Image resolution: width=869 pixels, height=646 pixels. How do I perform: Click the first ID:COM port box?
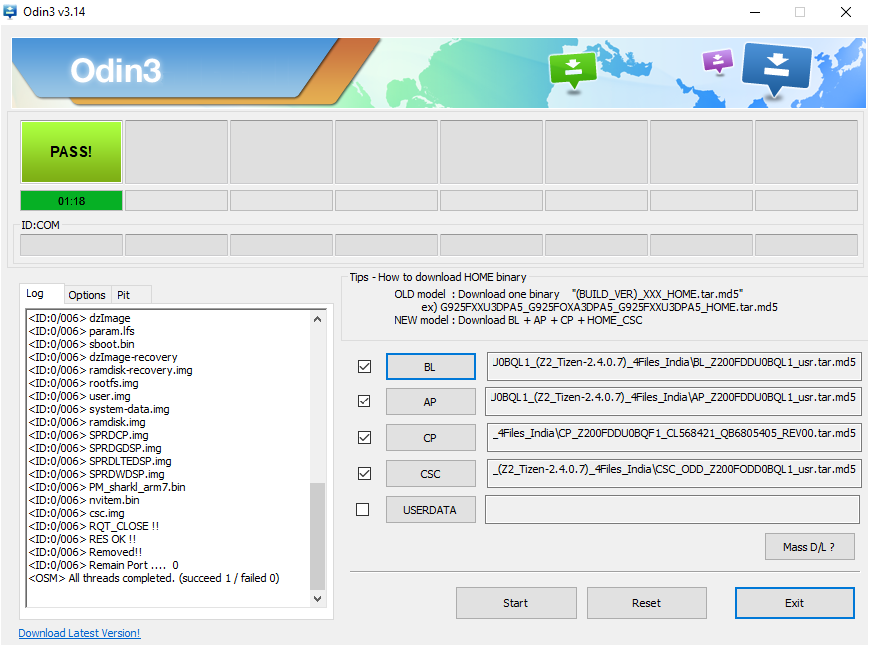pos(71,245)
